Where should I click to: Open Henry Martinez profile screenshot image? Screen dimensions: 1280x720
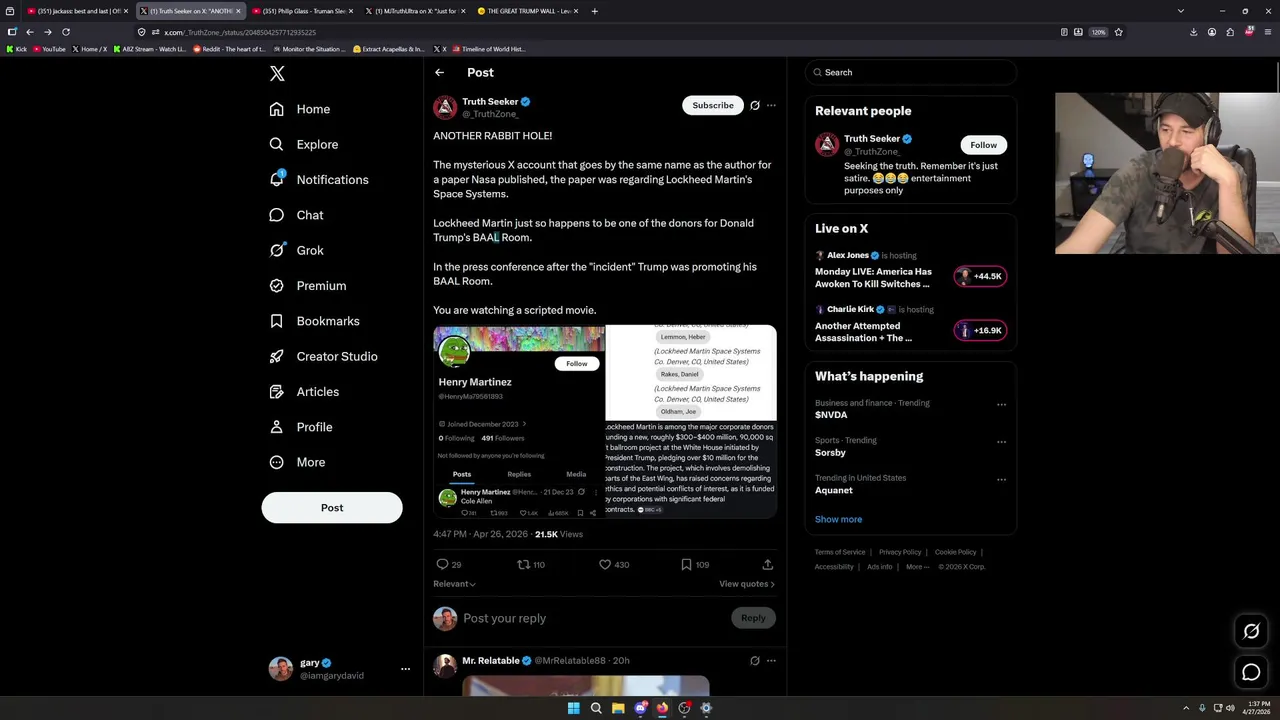pyautogui.click(x=519, y=421)
